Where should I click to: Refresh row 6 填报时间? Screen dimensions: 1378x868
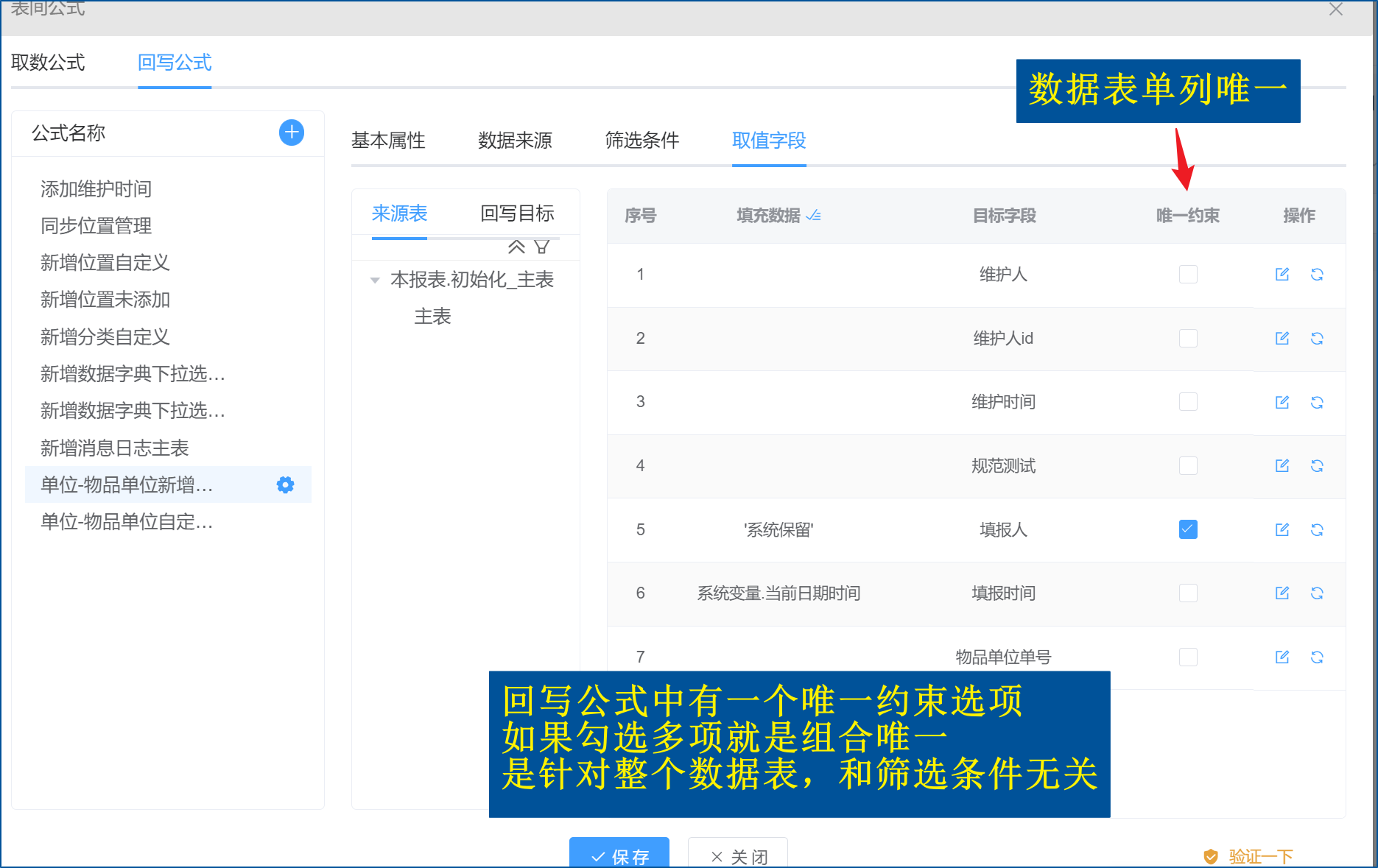point(1317,593)
